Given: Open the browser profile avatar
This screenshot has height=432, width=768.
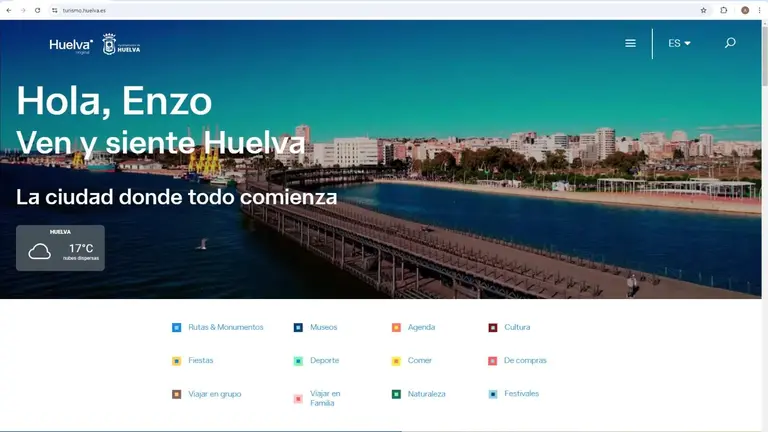Looking at the screenshot, I should (745, 10).
